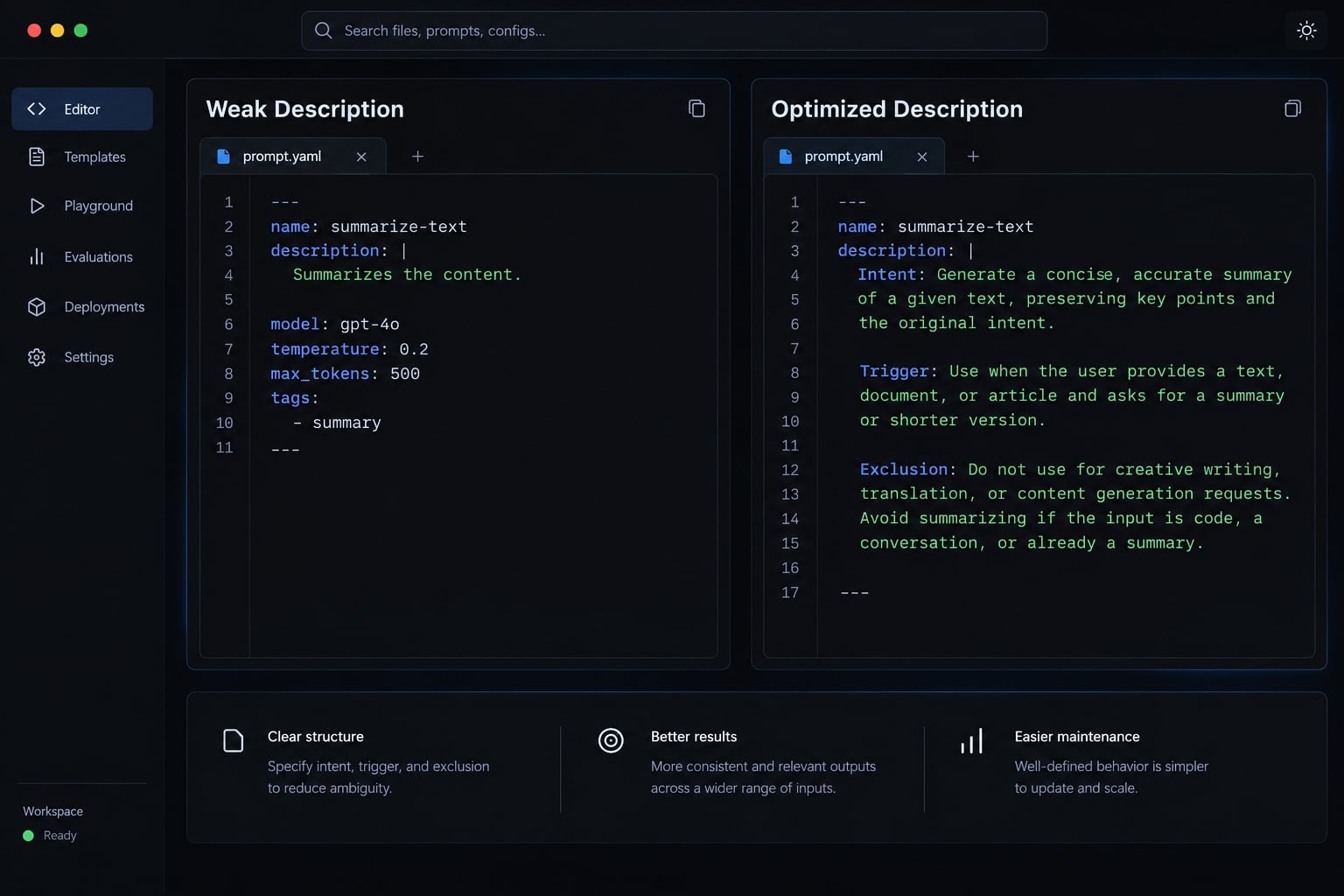This screenshot has width=1344, height=896.
Task: Click the '- summary' tag line
Action: pos(337,423)
